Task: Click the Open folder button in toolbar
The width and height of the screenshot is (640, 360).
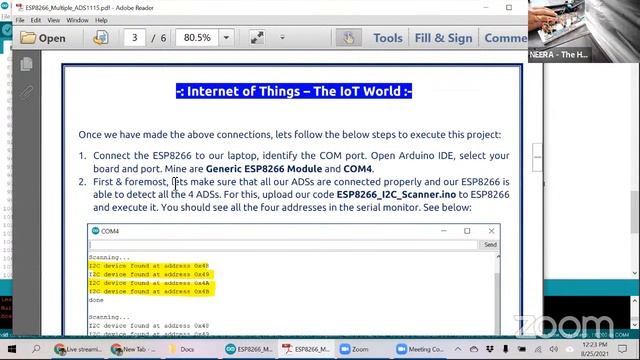Action: (43, 38)
